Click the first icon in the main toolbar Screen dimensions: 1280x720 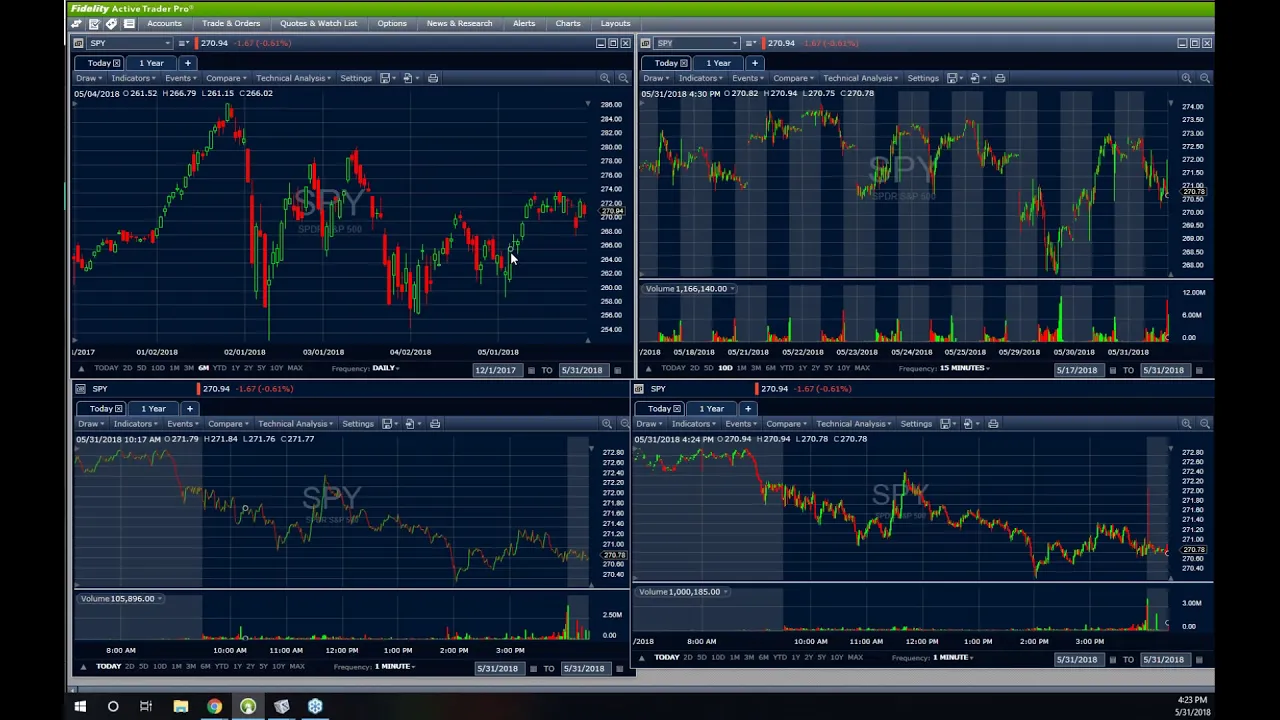(x=76, y=23)
